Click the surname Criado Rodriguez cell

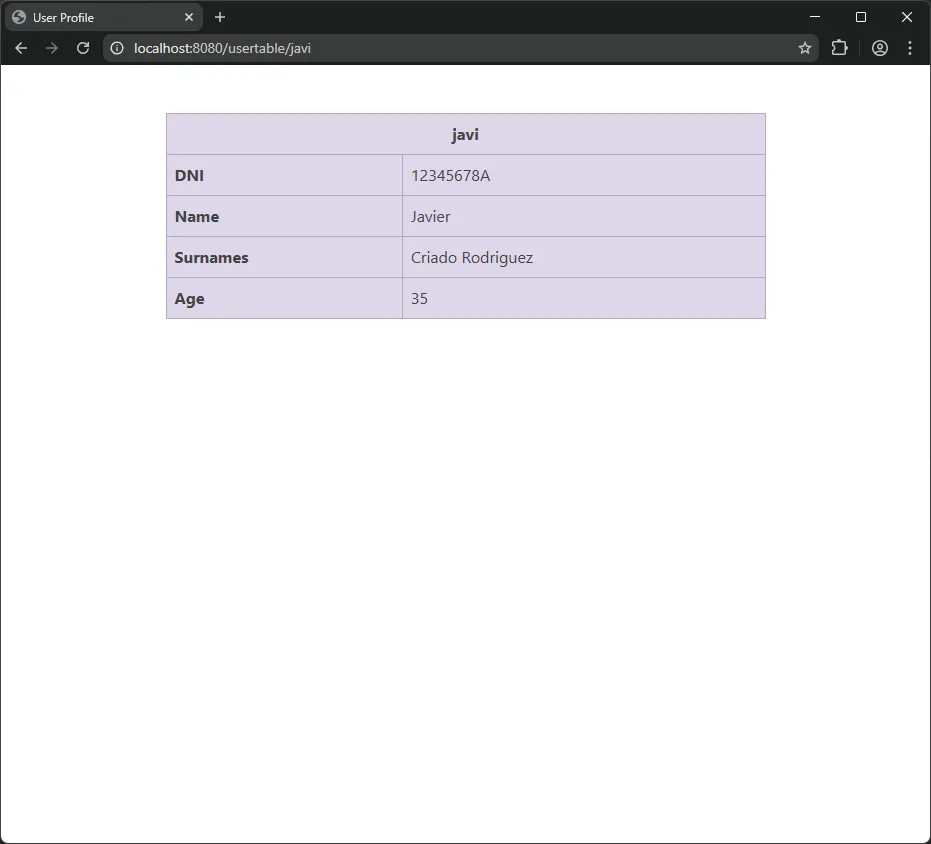[x=471, y=257]
